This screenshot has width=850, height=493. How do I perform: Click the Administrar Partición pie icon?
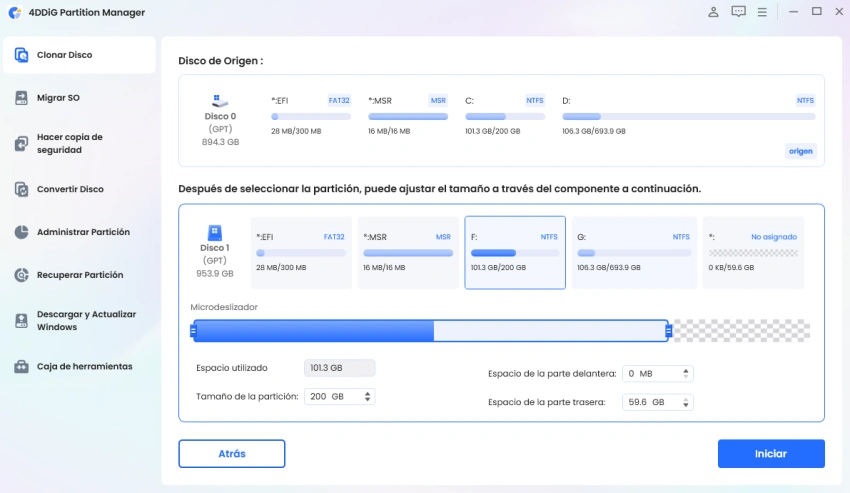pos(21,232)
